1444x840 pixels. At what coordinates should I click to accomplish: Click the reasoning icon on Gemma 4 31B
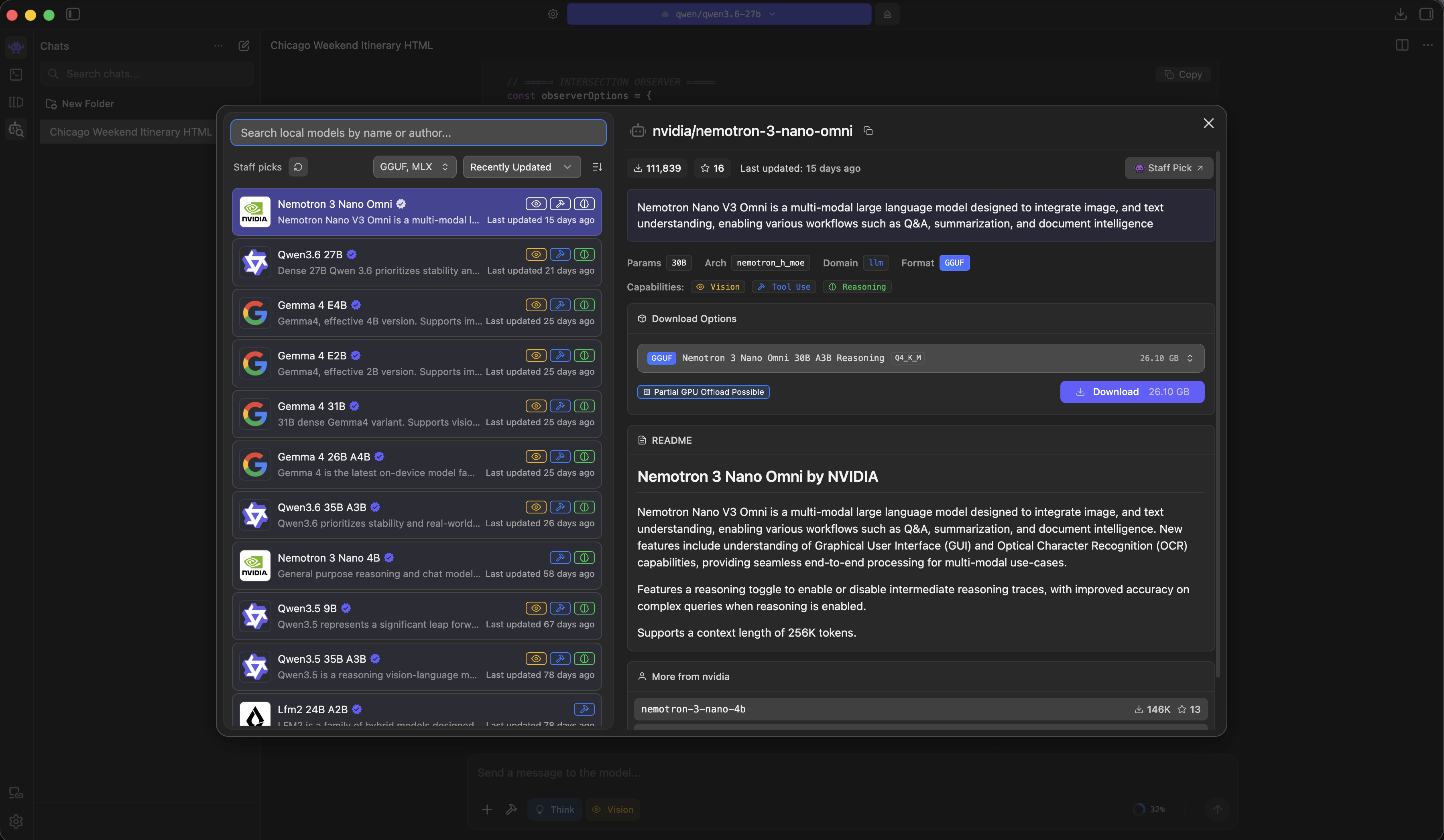click(584, 406)
